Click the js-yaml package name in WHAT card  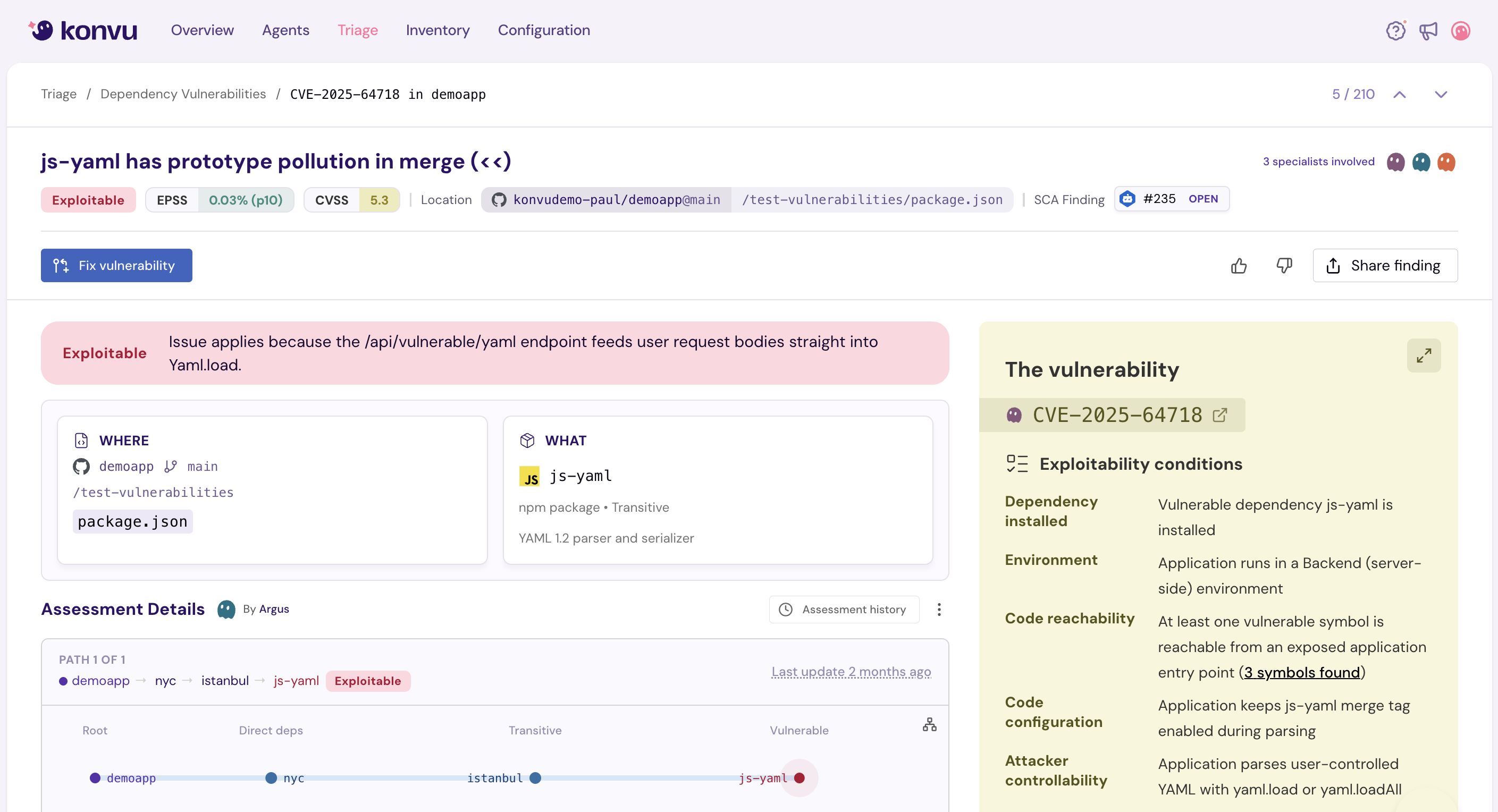580,476
